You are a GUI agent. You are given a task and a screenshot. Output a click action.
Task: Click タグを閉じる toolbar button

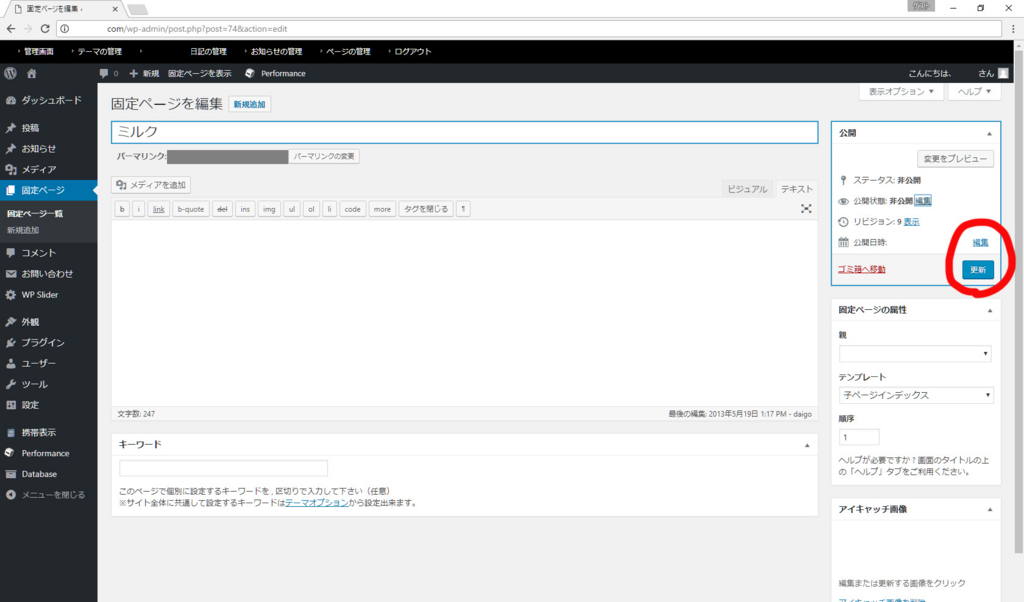pyautogui.click(x=426, y=209)
